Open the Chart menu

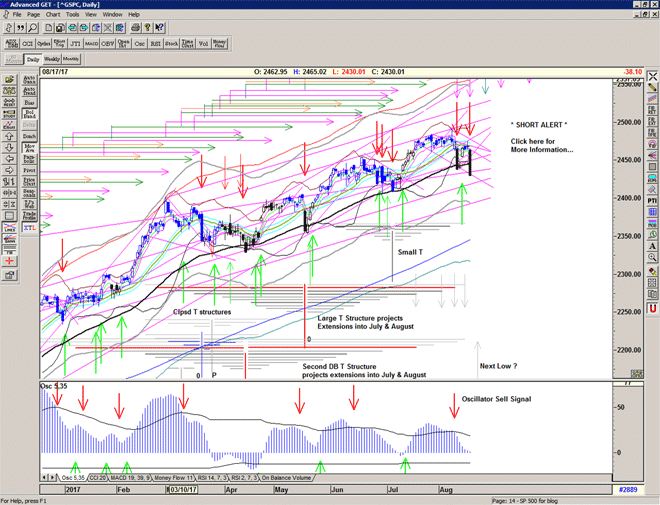pyautogui.click(x=52, y=15)
